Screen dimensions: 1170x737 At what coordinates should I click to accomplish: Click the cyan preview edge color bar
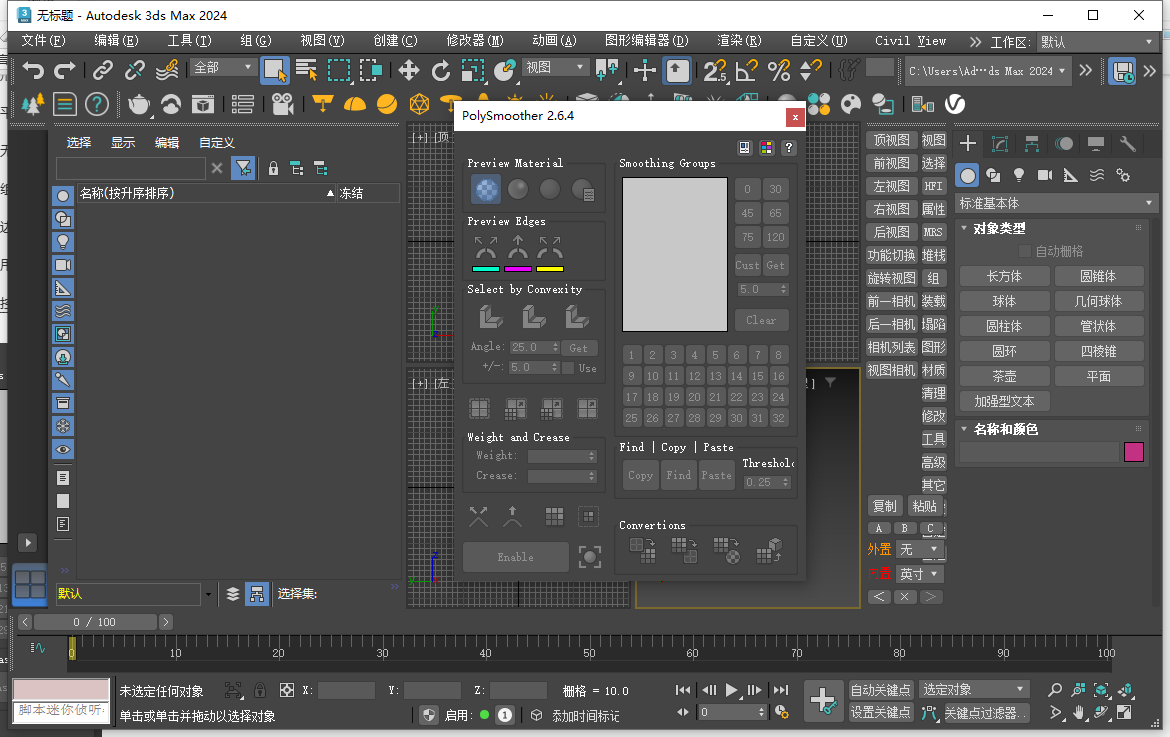click(x=486, y=269)
